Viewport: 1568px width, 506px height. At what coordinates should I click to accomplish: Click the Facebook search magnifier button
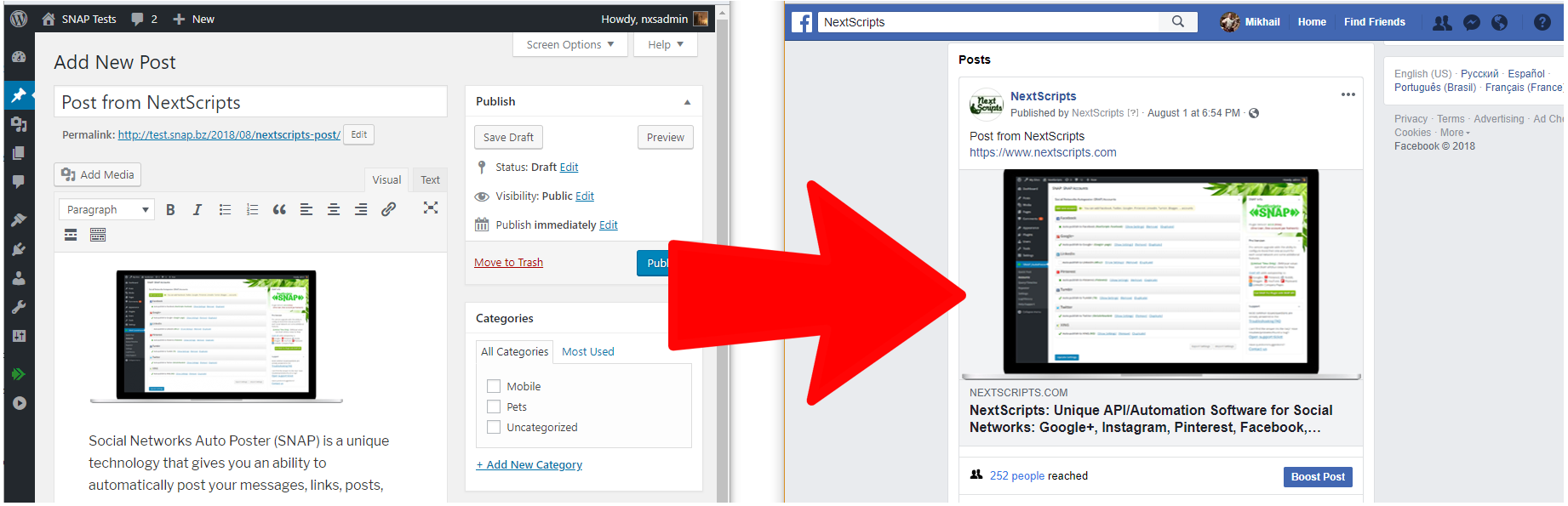pyautogui.click(x=1178, y=22)
